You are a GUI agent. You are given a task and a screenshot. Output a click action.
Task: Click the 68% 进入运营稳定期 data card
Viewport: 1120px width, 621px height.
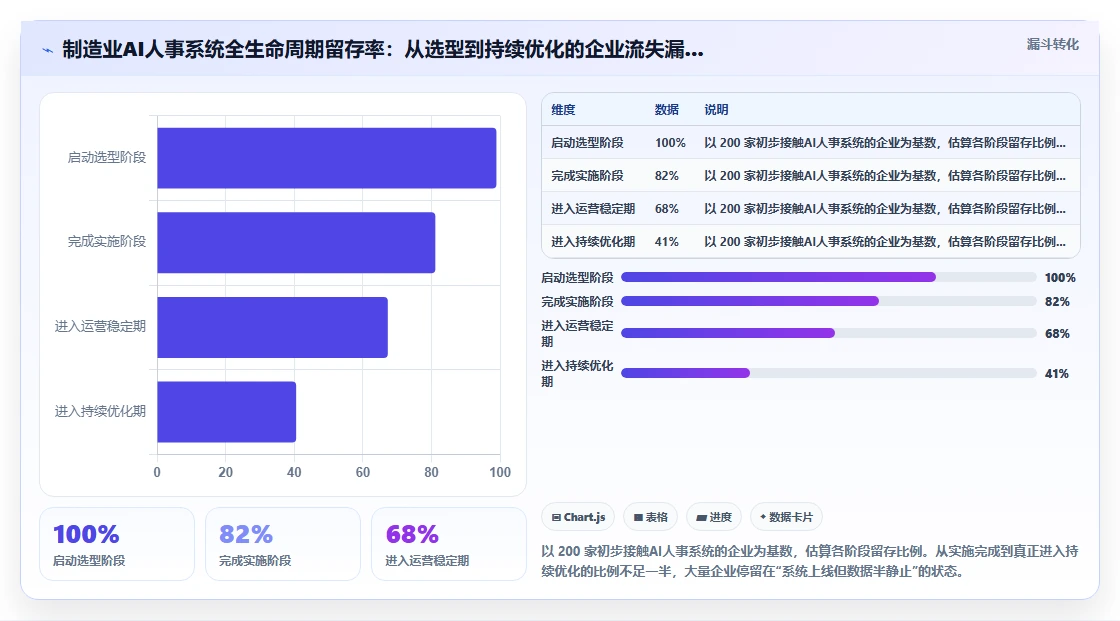(x=449, y=544)
